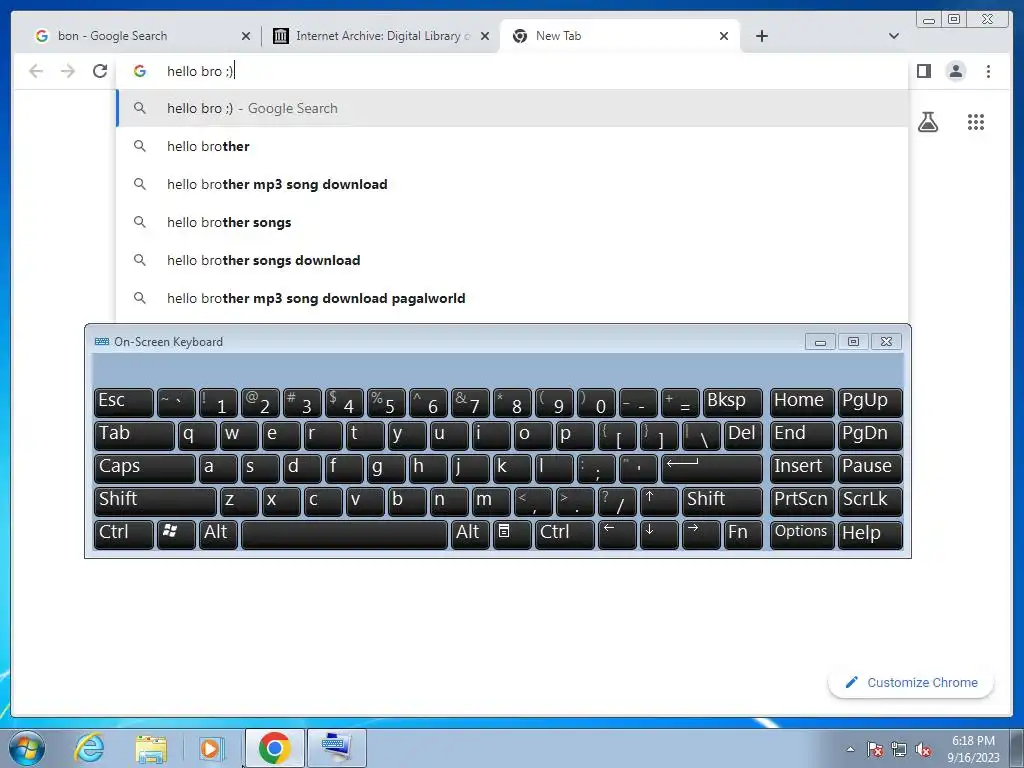This screenshot has height=768, width=1024.
Task: Select the pagalworld suggestion
Action: click(x=513, y=298)
